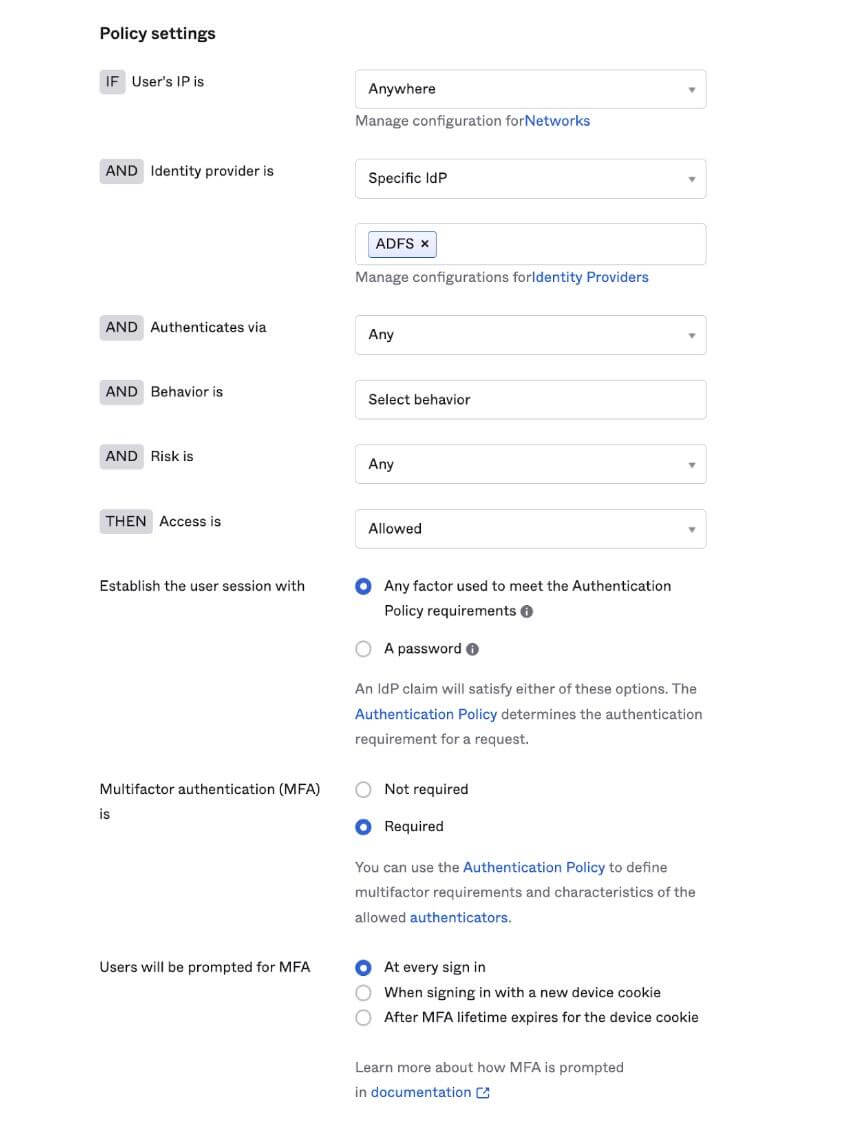Click the external link icon after documentation
Viewport: 844px width, 1146px height.
pyautogui.click(x=483, y=1093)
